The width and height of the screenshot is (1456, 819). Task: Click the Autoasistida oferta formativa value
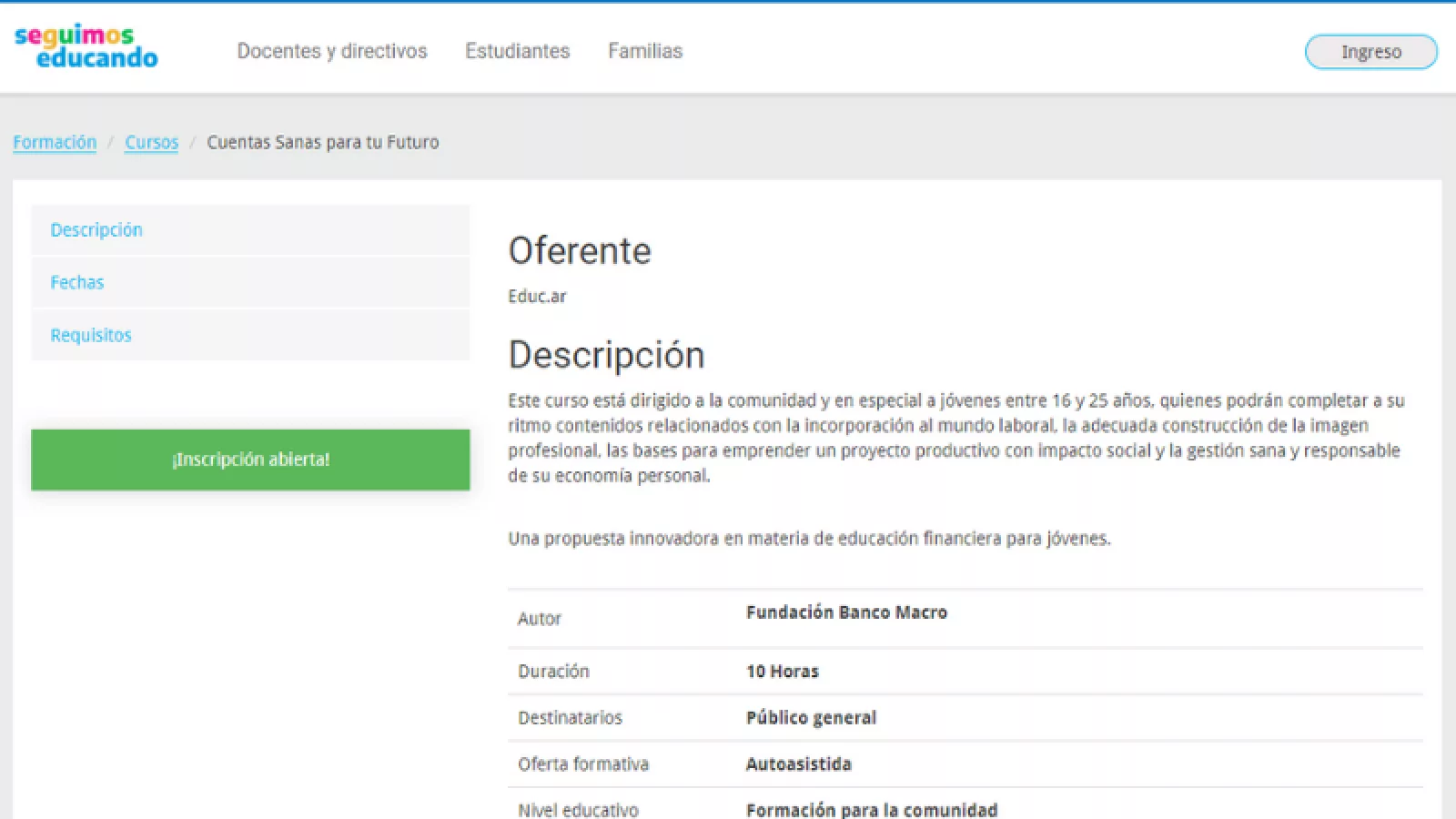pyautogui.click(x=798, y=763)
